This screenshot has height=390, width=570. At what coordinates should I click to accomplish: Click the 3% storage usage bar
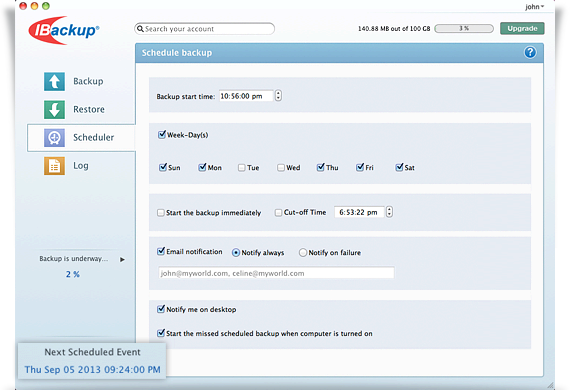point(464,28)
